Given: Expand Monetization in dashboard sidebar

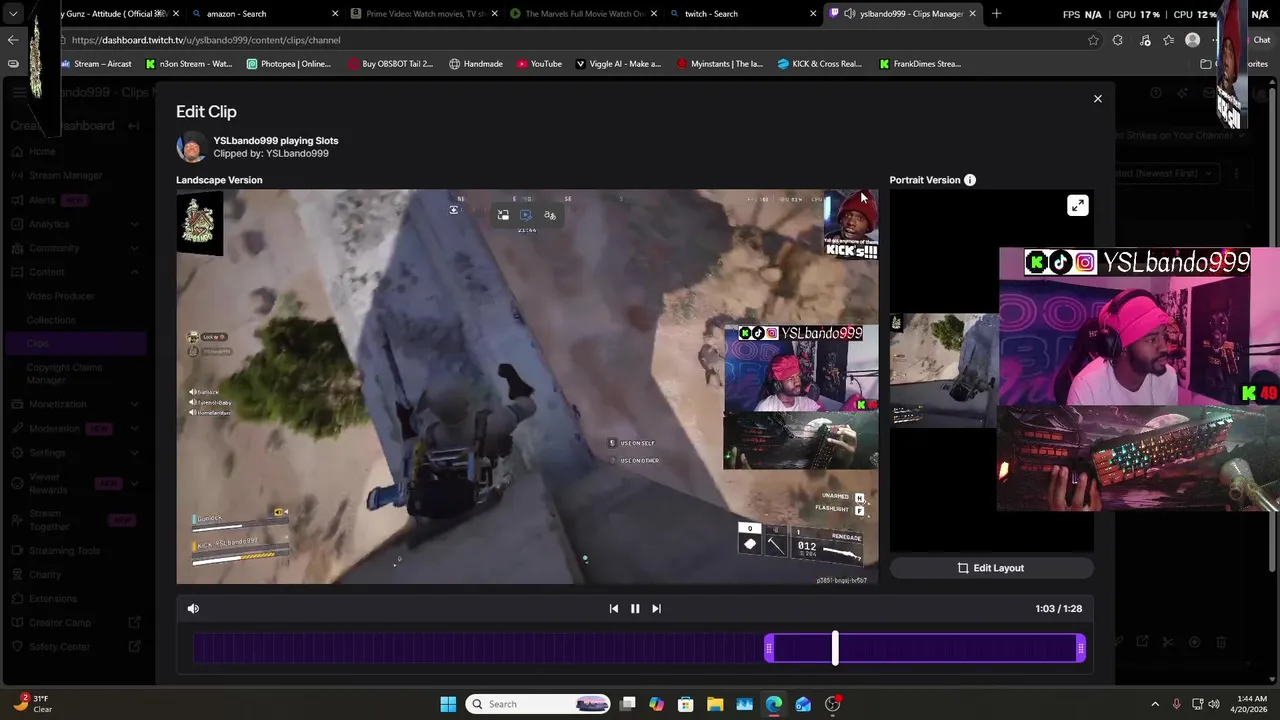Looking at the screenshot, I should tap(135, 404).
